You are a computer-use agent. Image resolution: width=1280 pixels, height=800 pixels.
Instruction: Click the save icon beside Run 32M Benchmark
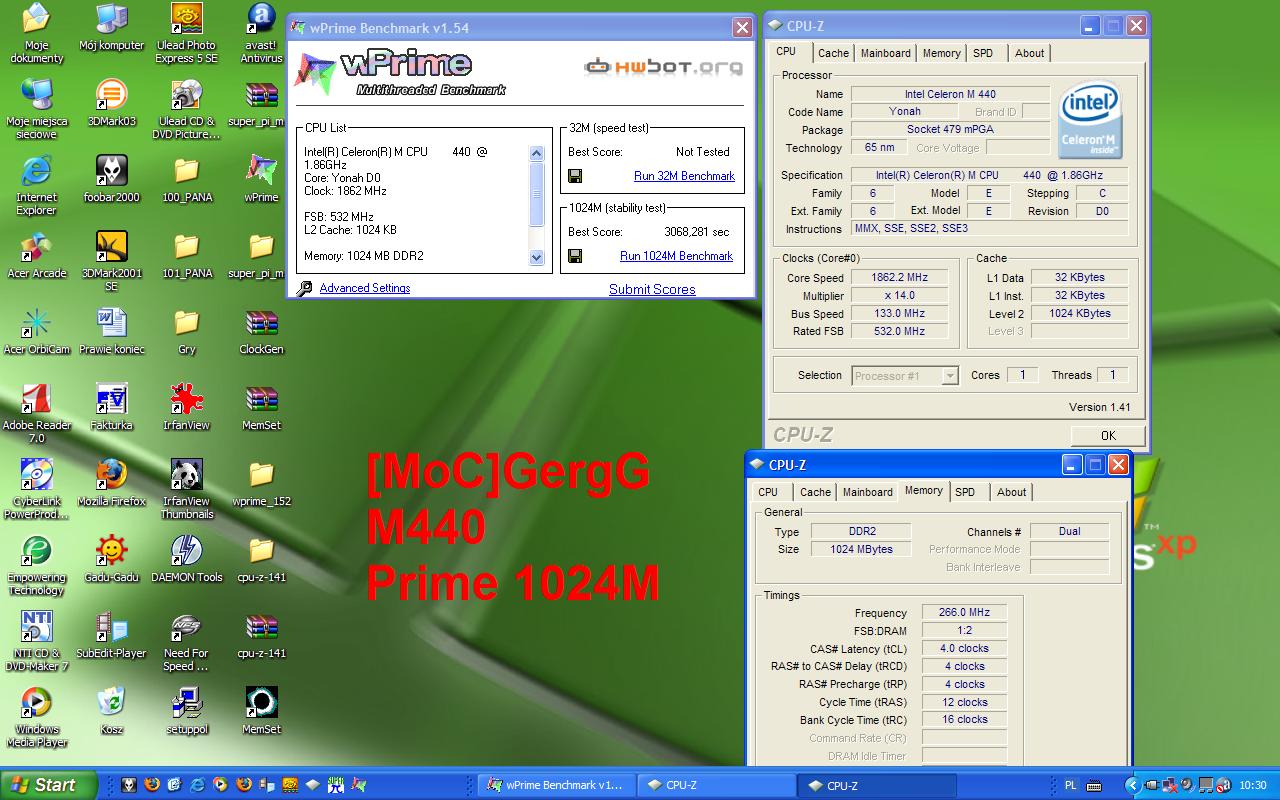[575, 176]
